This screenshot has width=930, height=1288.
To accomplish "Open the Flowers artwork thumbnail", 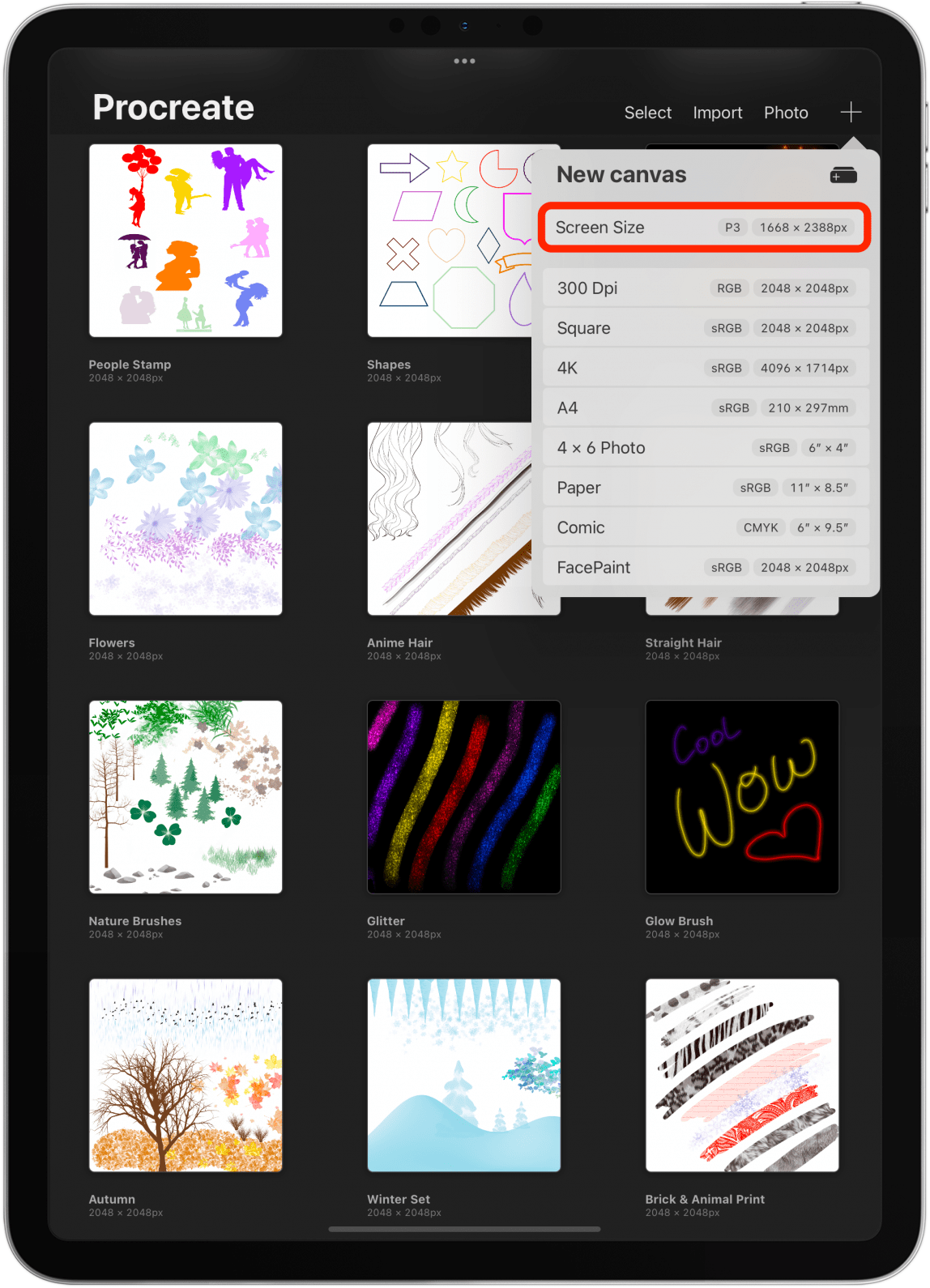I will pyautogui.click(x=186, y=518).
